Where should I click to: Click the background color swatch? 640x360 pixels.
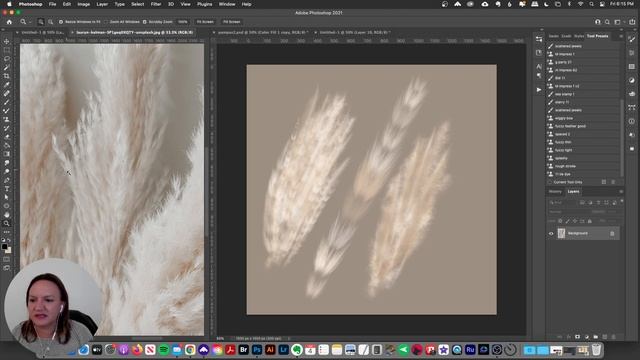(9, 251)
